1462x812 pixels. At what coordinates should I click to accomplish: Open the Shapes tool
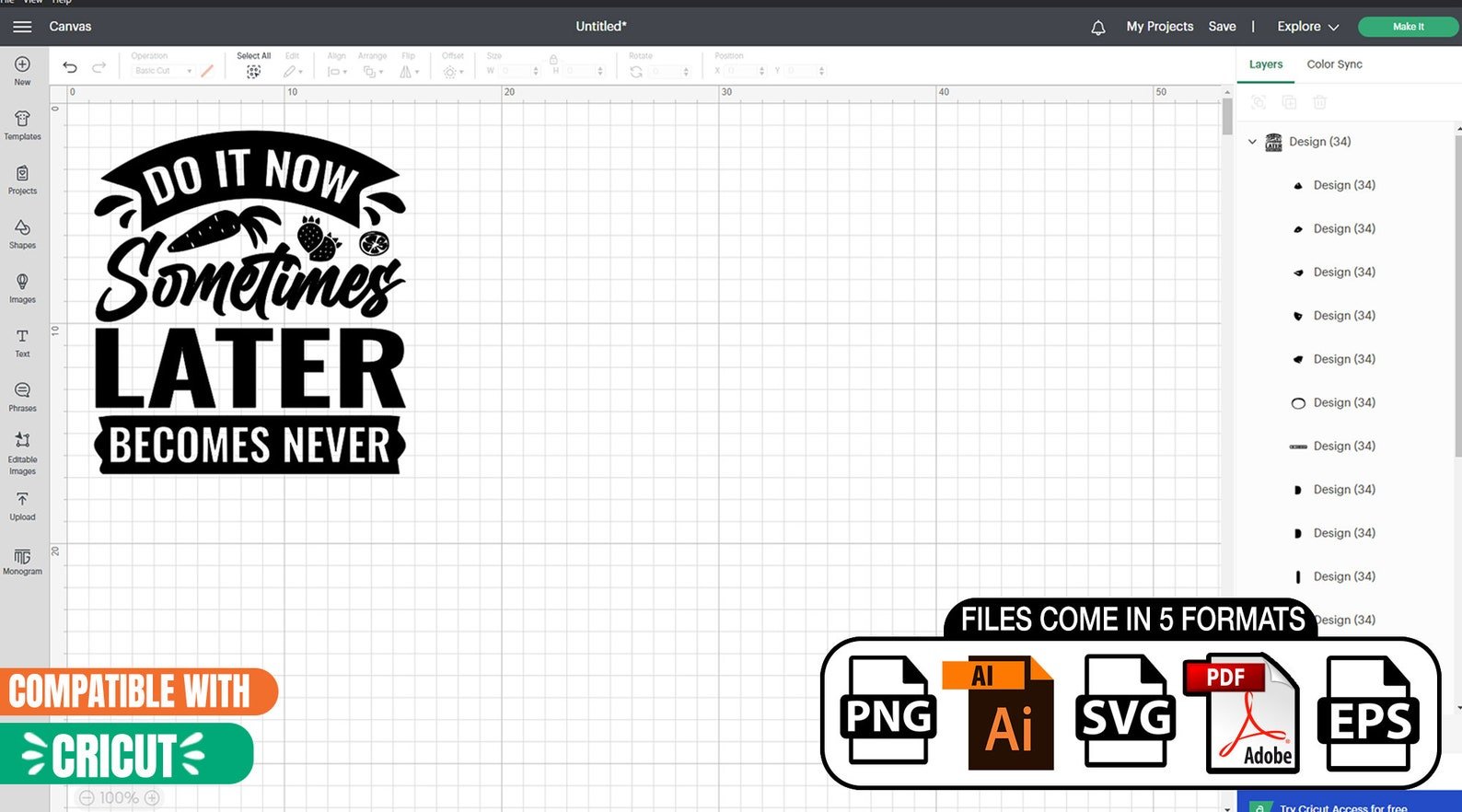(x=22, y=234)
